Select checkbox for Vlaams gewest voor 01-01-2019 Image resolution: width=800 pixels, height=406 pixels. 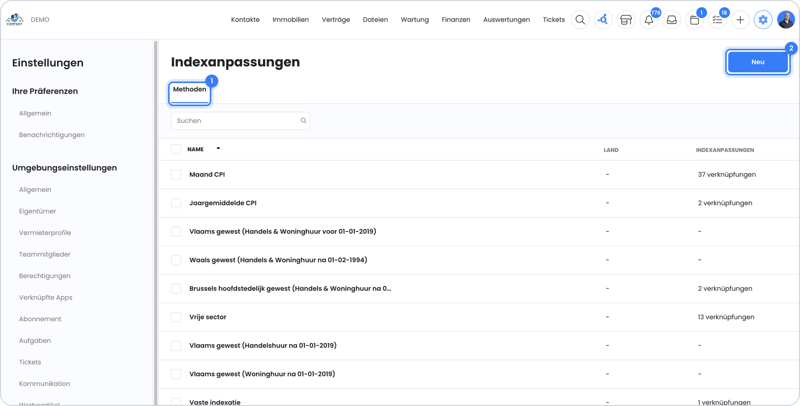(x=176, y=232)
